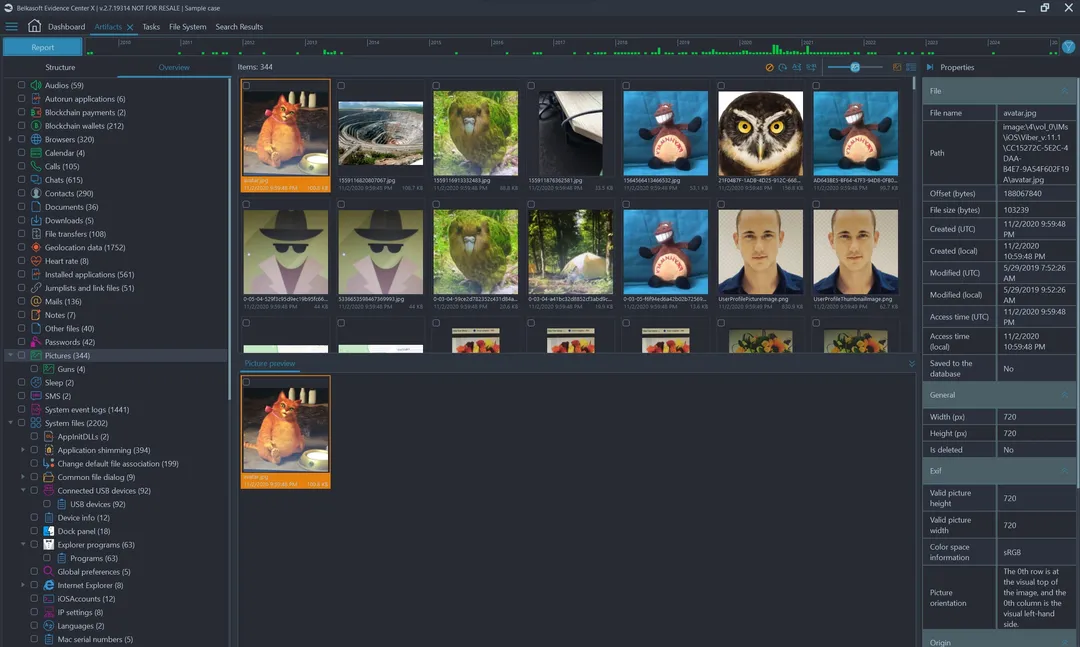Click the home Dashboard icon

coord(33,27)
